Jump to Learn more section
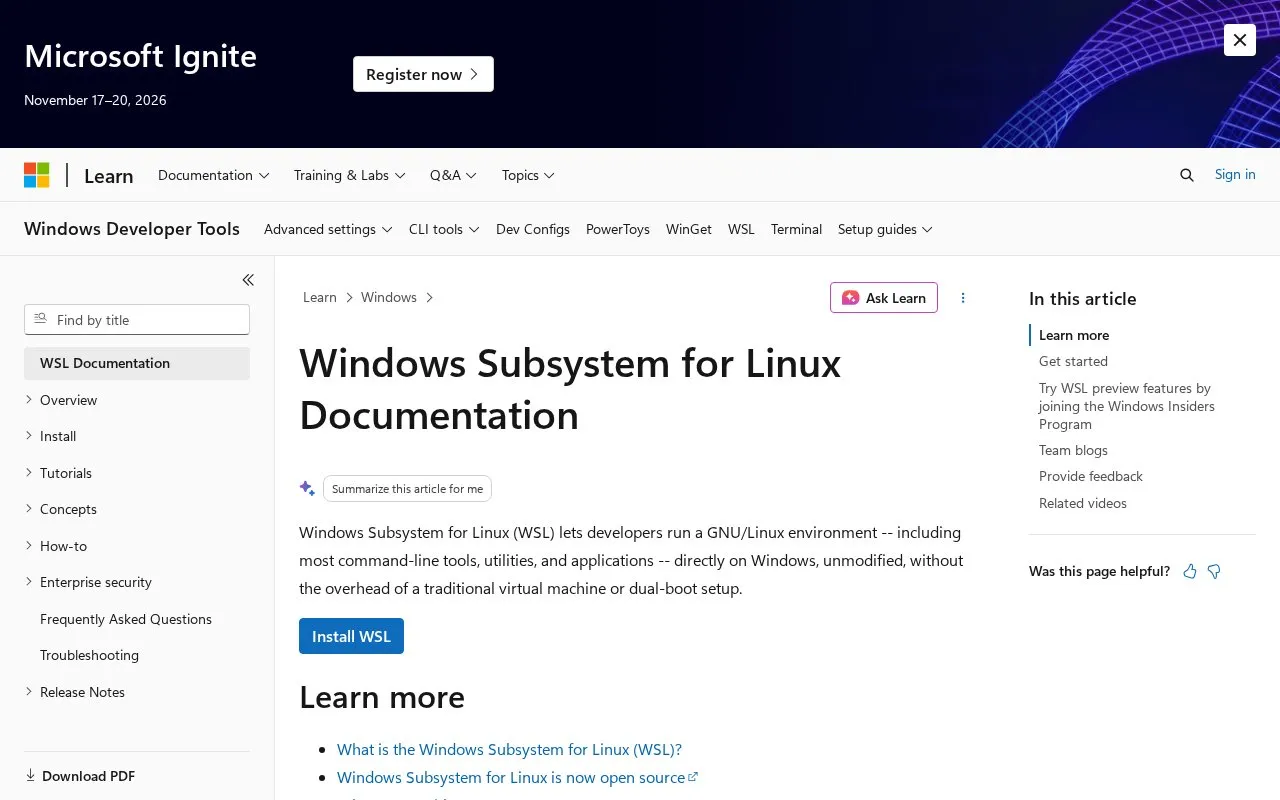 (x=1074, y=335)
